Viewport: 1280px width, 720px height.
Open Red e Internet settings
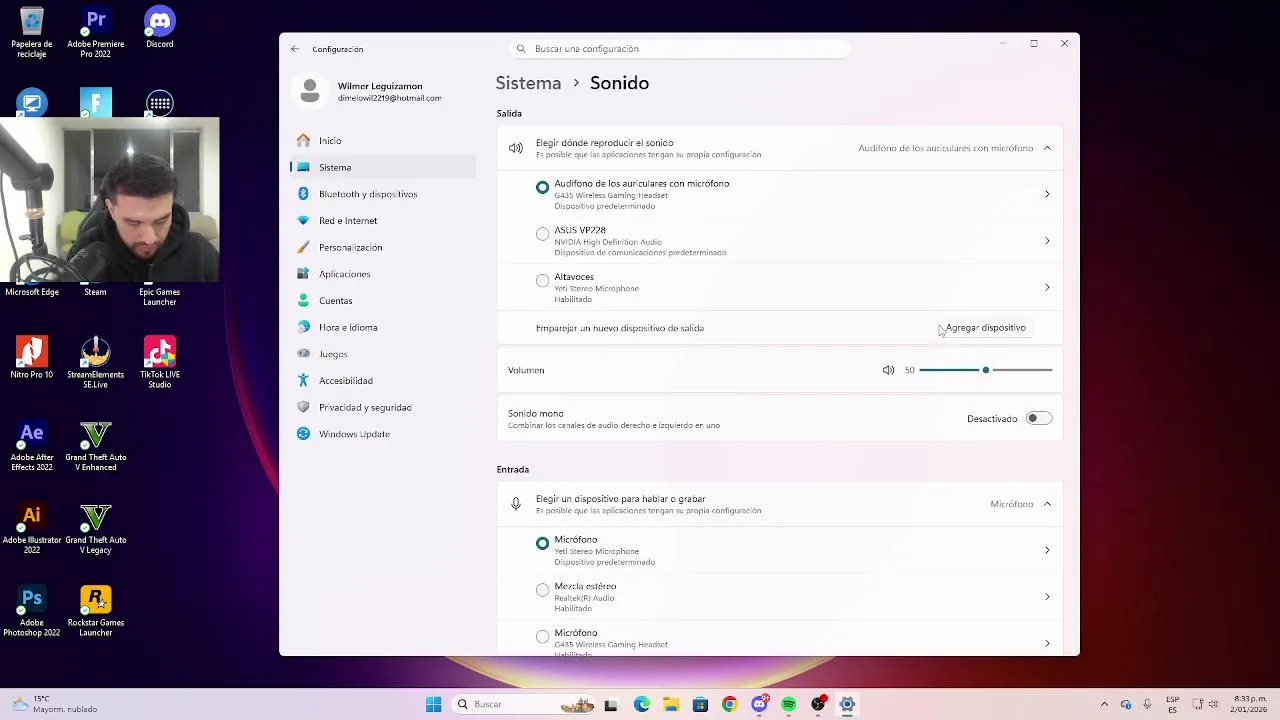coord(383,221)
